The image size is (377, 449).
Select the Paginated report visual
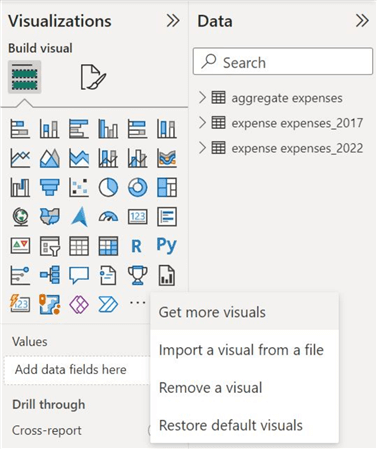[167, 275]
